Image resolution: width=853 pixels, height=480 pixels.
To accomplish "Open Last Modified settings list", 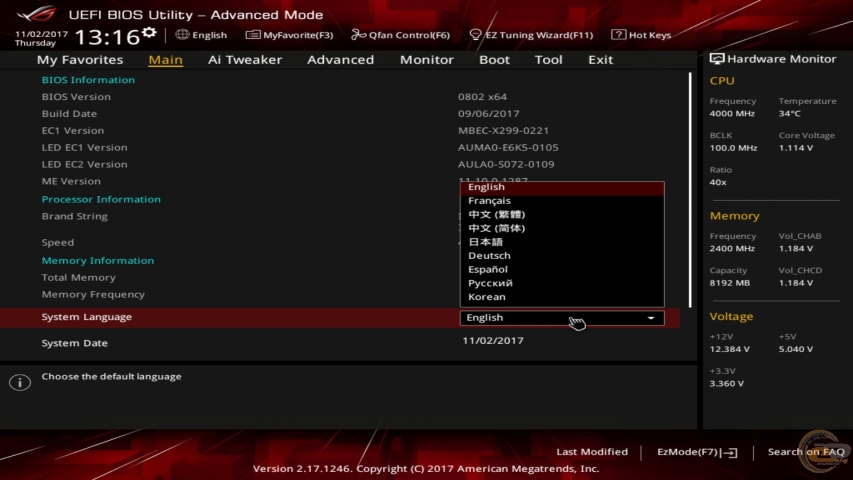I will [x=592, y=452].
